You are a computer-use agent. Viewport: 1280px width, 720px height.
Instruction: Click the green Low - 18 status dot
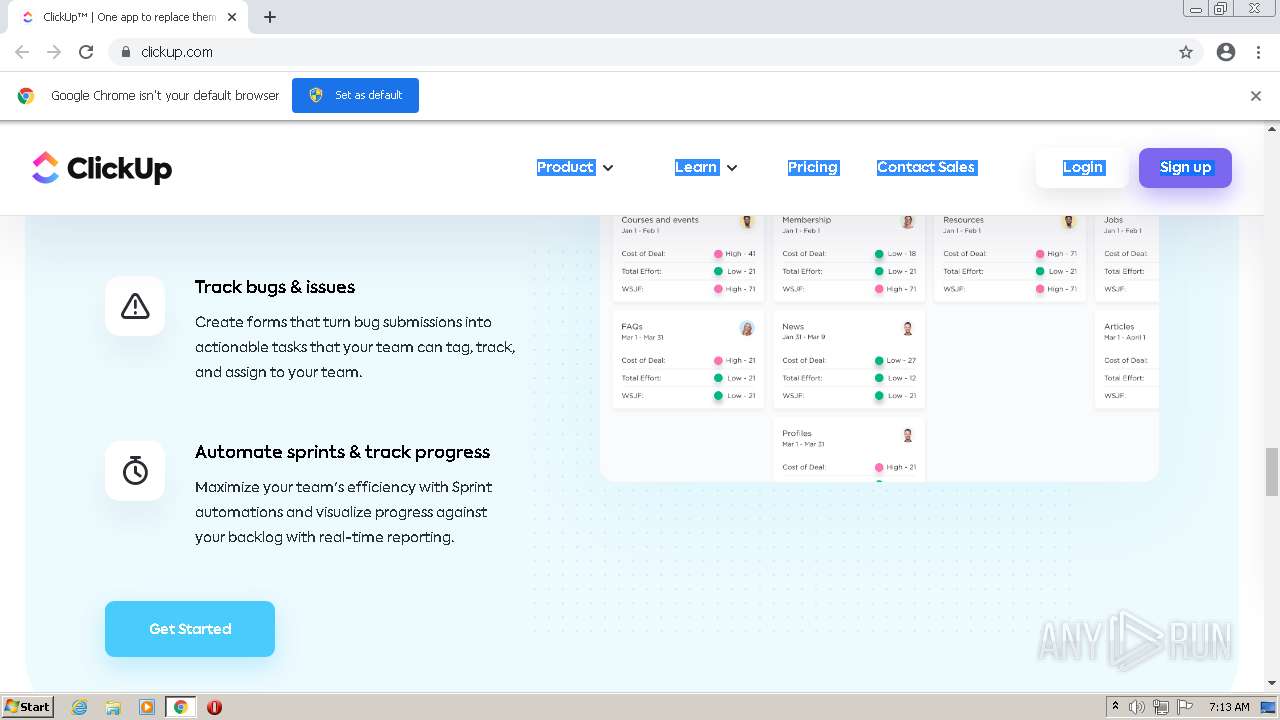pyautogui.click(x=879, y=254)
